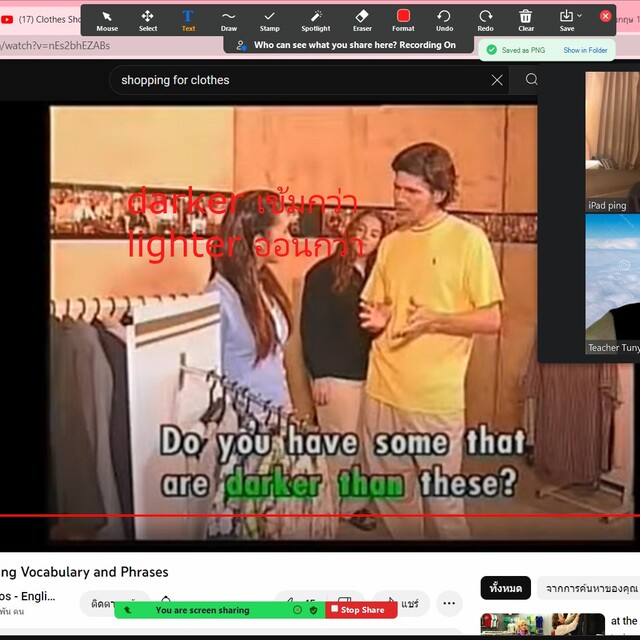Viewport: 640px width, 640px height.
Task: Click the video player showing 'Do you have some'
Action: click(x=293, y=322)
